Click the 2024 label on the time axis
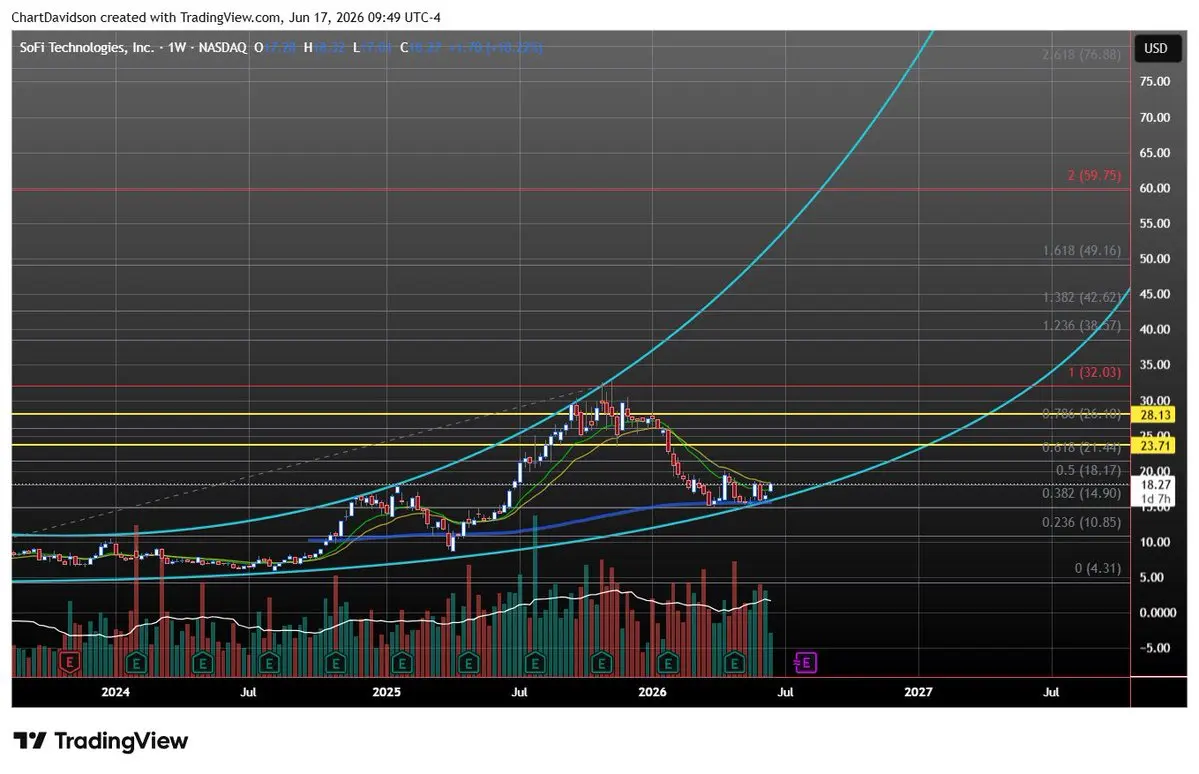 (115, 692)
